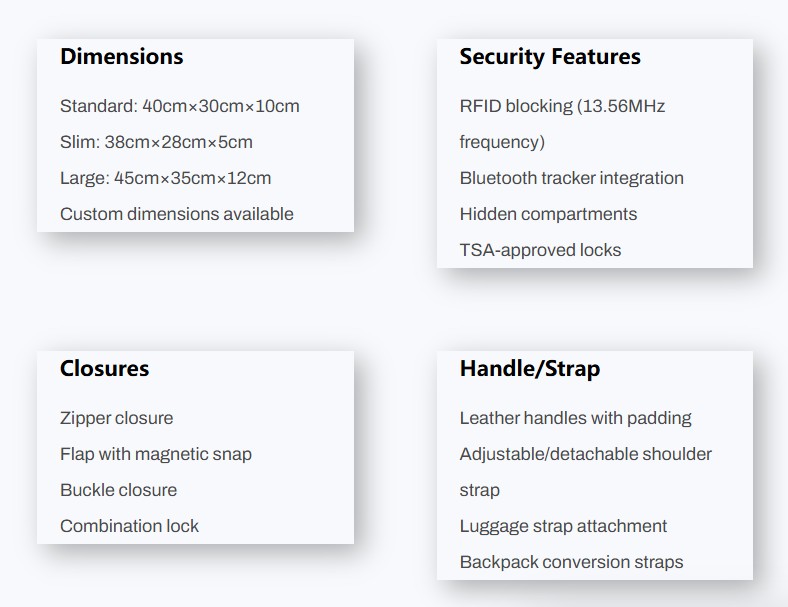This screenshot has height=607, width=788.
Task: Select the Standard 40cm×30cm×10cm dimension line
Action: [x=179, y=106]
